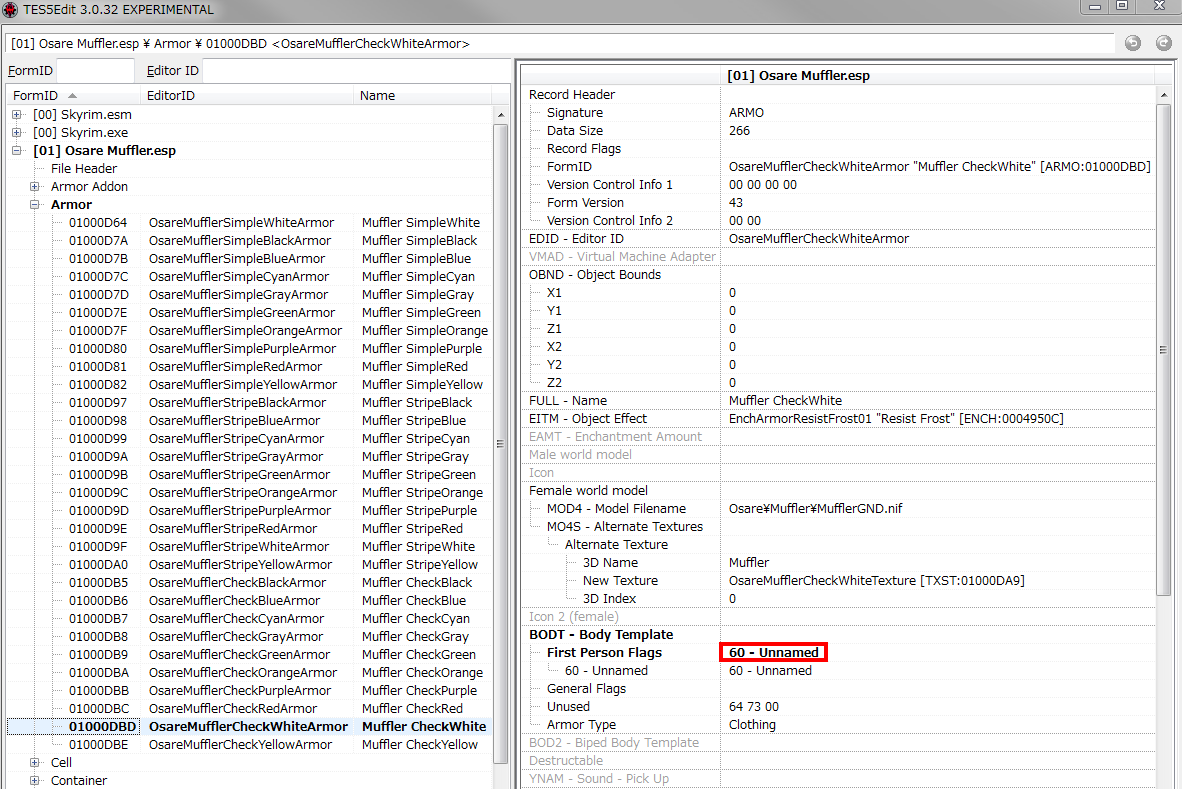This screenshot has height=789, width=1182.
Task: Collapse the Armor group
Action: click(x=35, y=205)
